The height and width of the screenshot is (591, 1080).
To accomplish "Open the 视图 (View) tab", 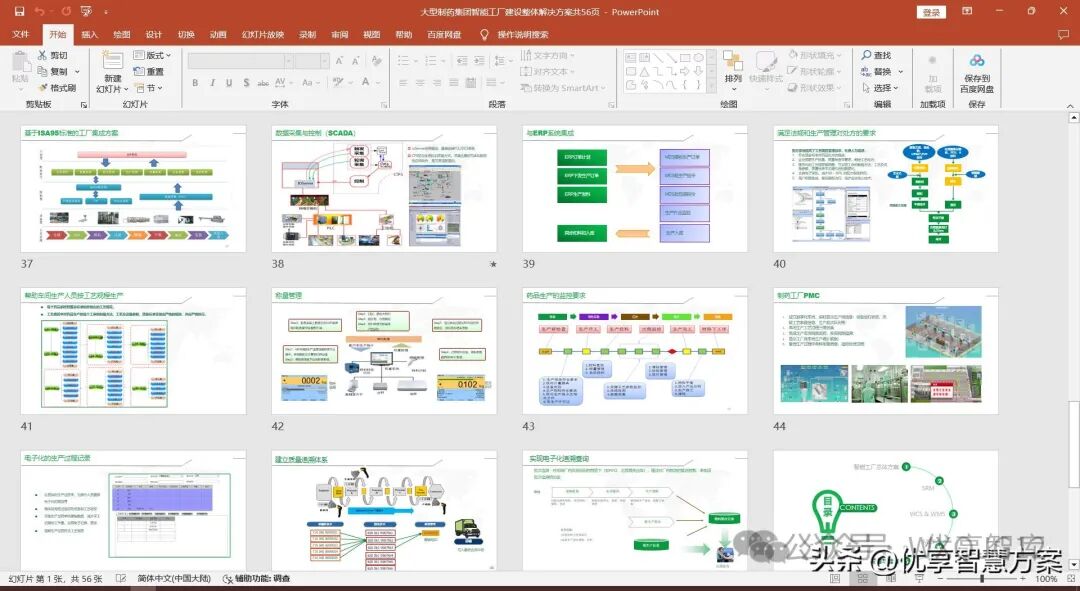I will coord(371,34).
